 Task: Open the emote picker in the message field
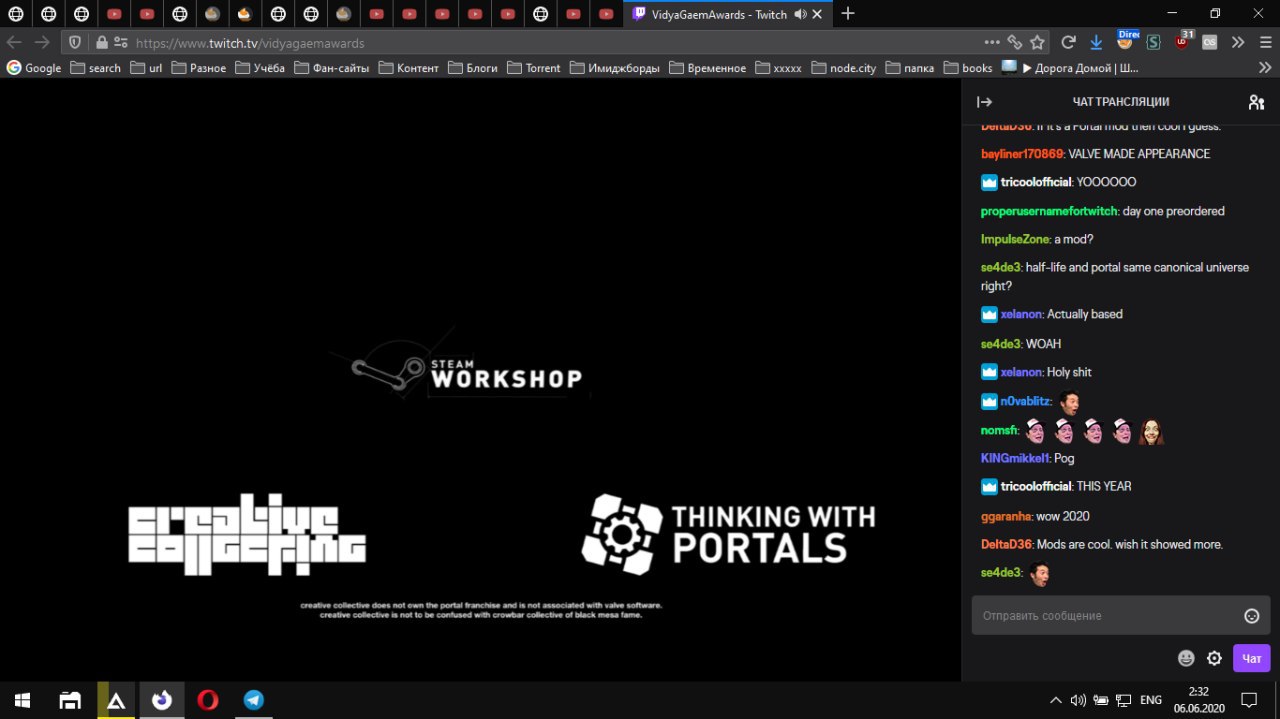1251,616
